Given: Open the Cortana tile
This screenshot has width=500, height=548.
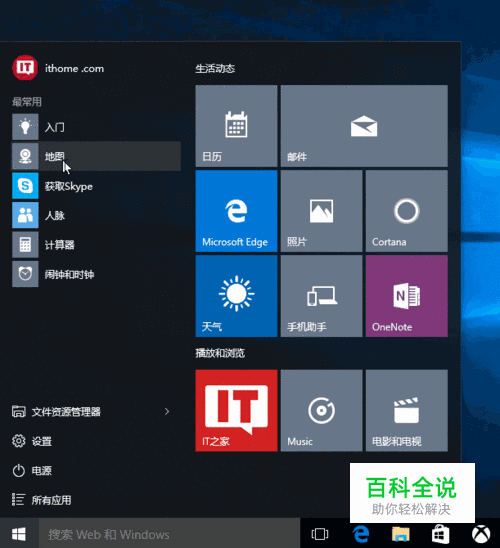Looking at the screenshot, I should coord(407,211).
